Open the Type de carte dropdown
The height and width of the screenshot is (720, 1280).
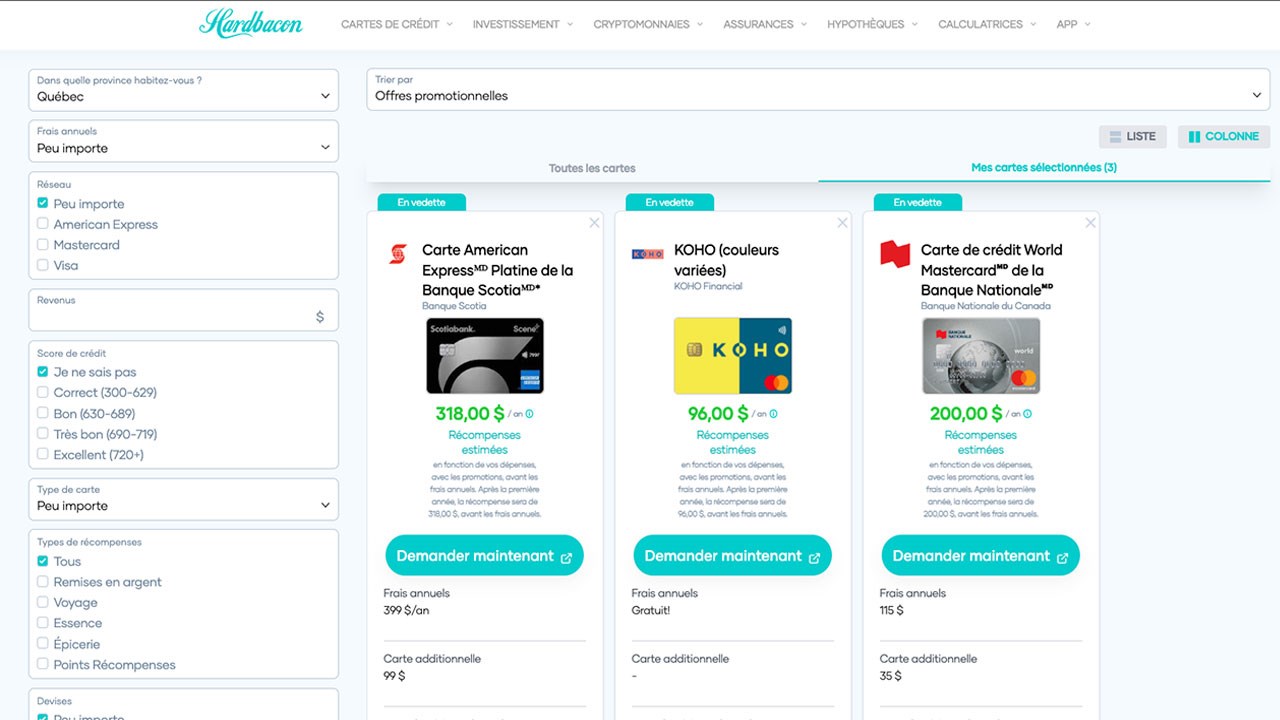pyautogui.click(x=183, y=499)
